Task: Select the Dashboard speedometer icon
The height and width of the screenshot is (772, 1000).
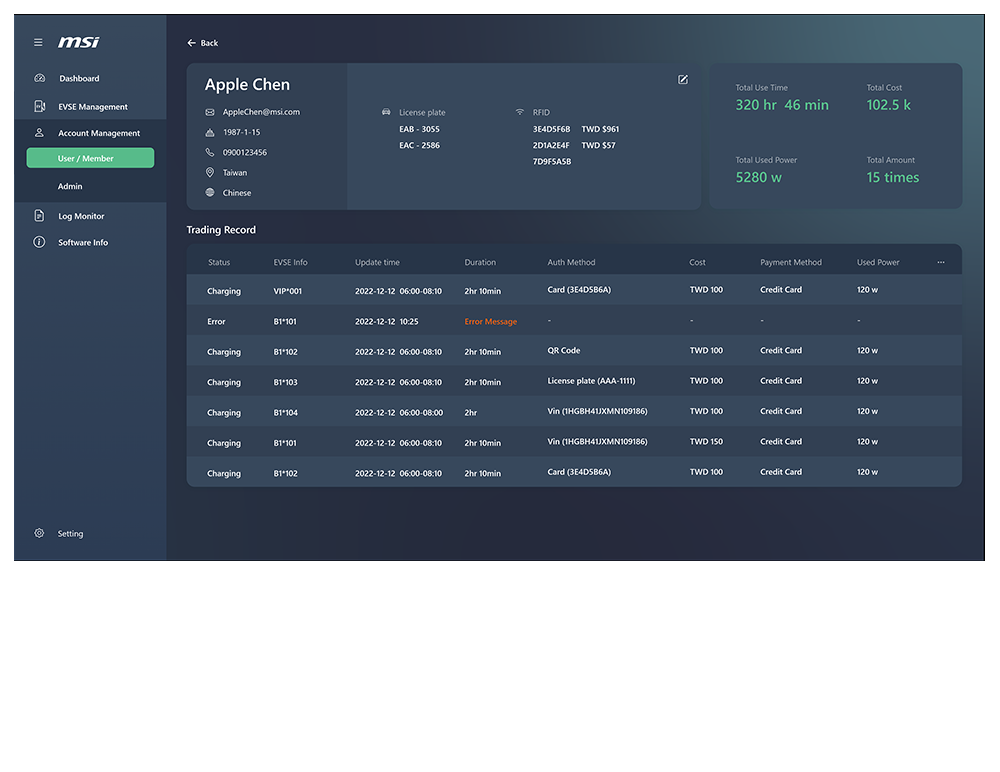Action: coord(37,78)
